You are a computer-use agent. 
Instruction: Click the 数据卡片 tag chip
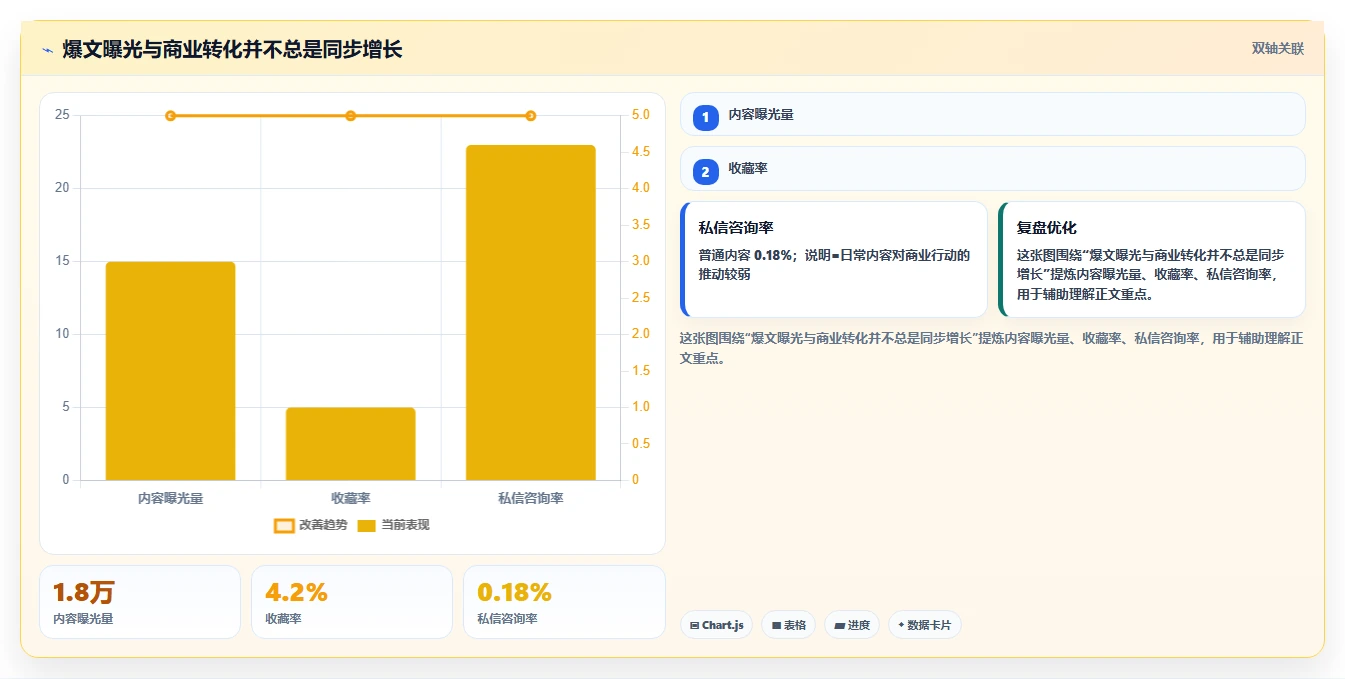pos(925,625)
